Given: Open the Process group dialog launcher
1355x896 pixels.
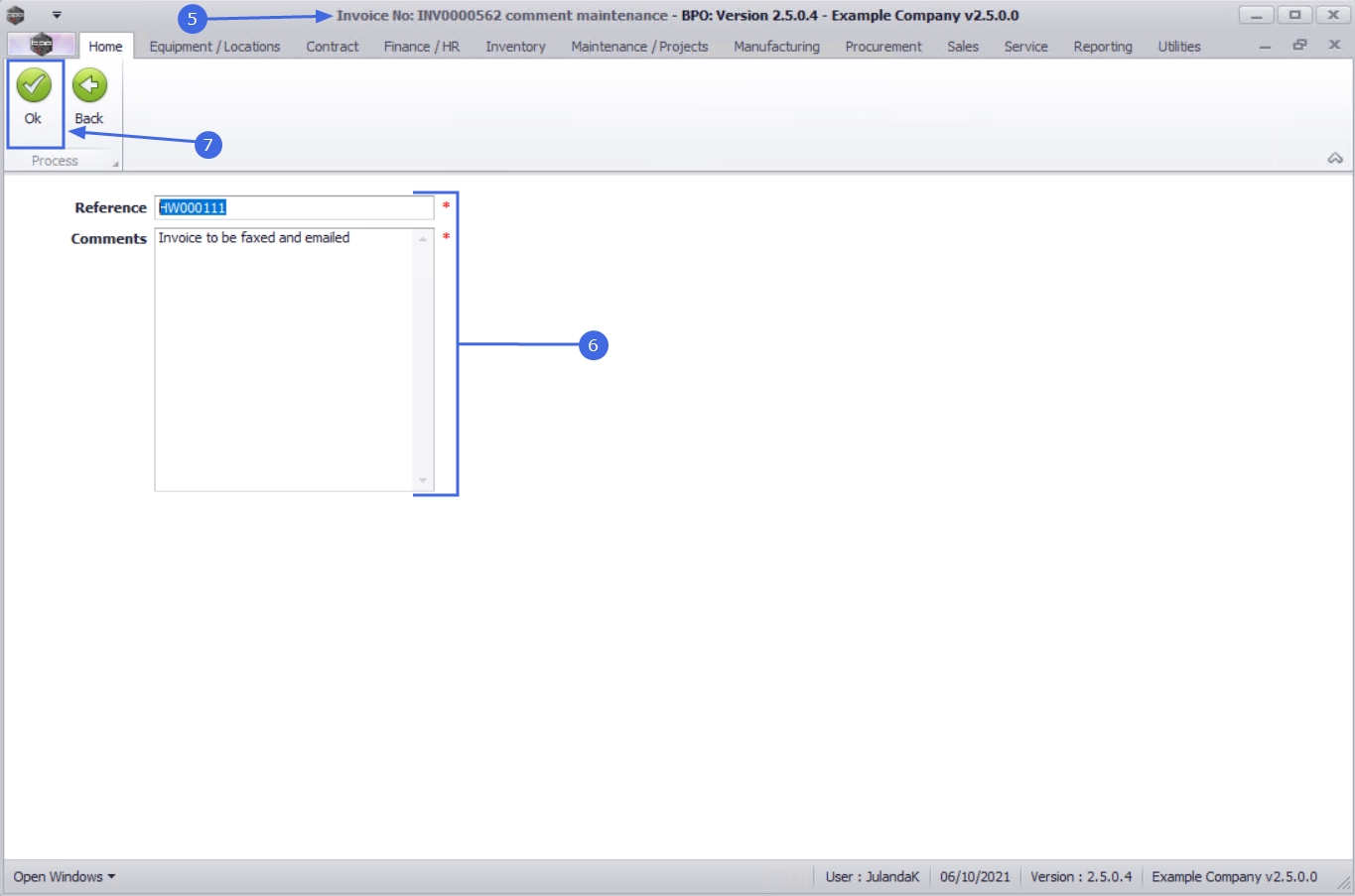Looking at the screenshot, I should [115, 164].
